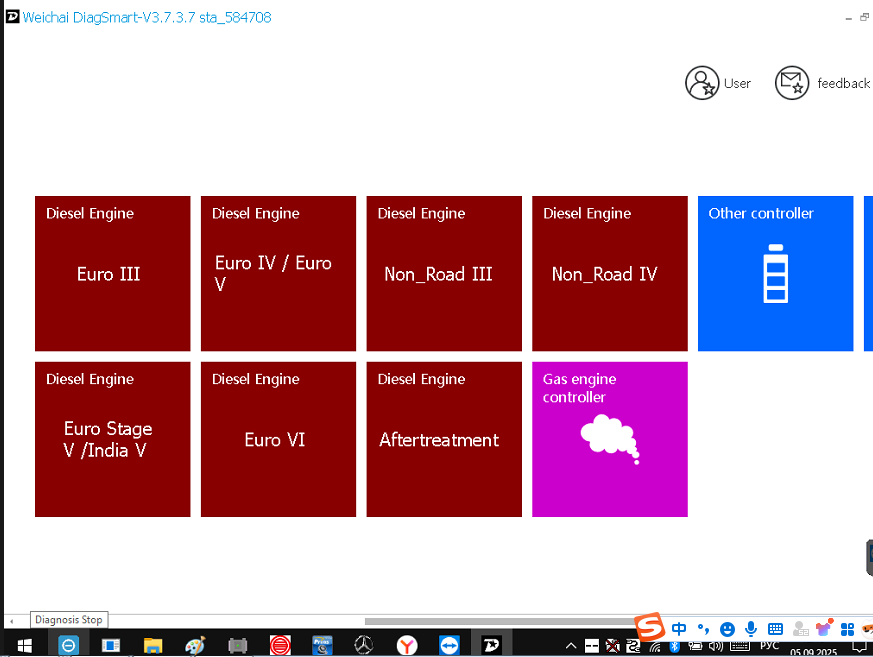Open the four-squares toolbox on IME bar
This screenshot has width=873, height=657.
[847, 629]
